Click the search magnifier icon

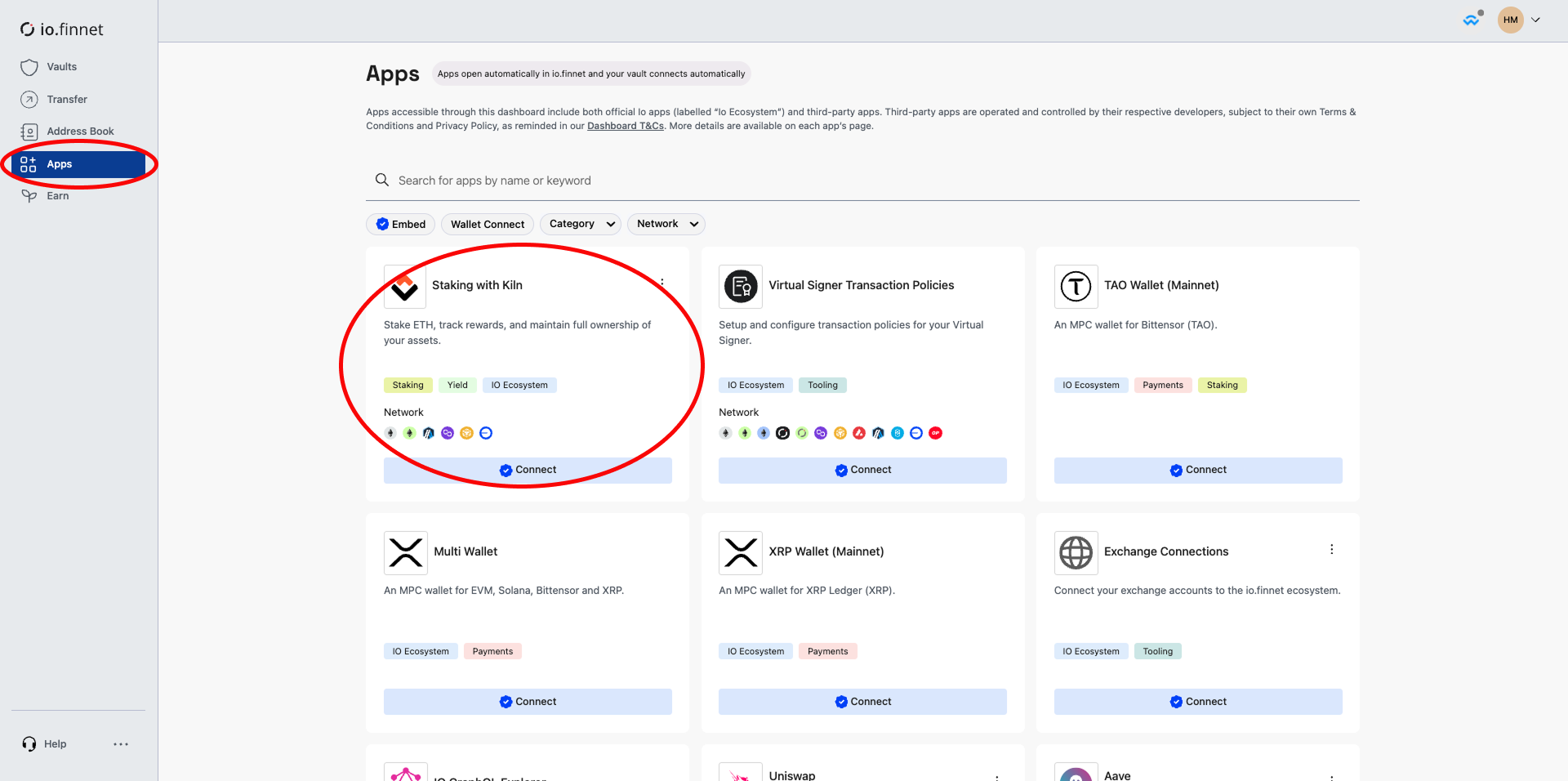(x=381, y=180)
